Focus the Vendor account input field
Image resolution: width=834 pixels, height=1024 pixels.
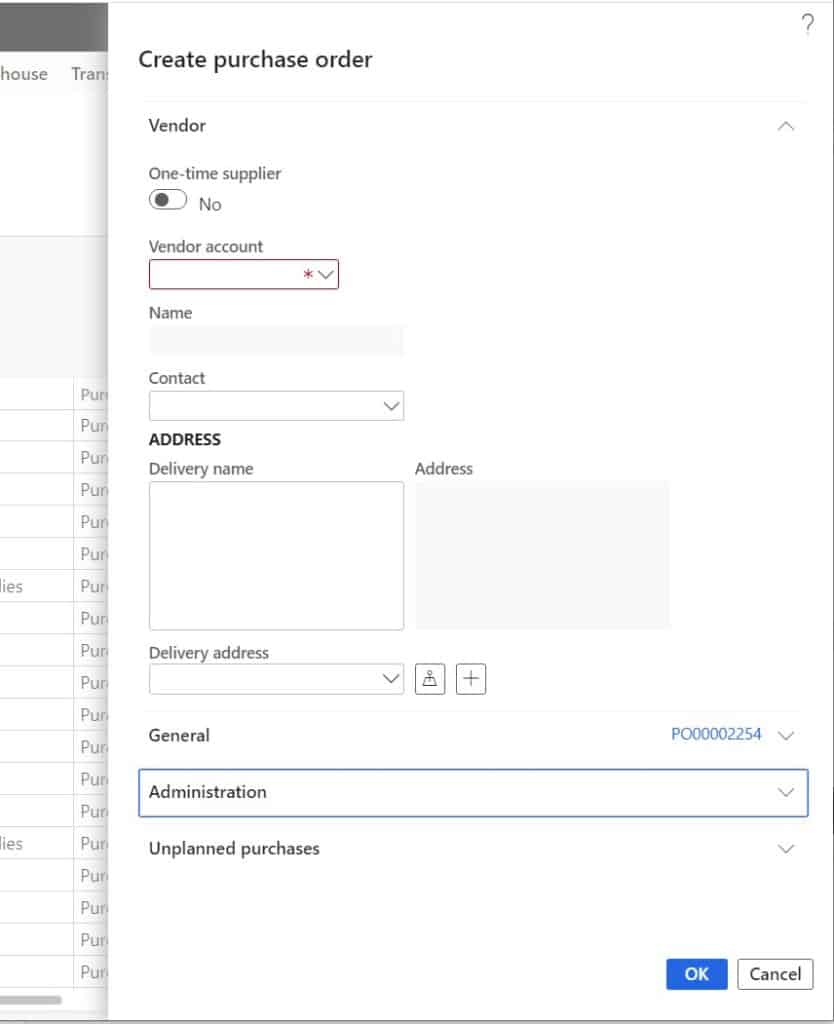tap(225, 275)
